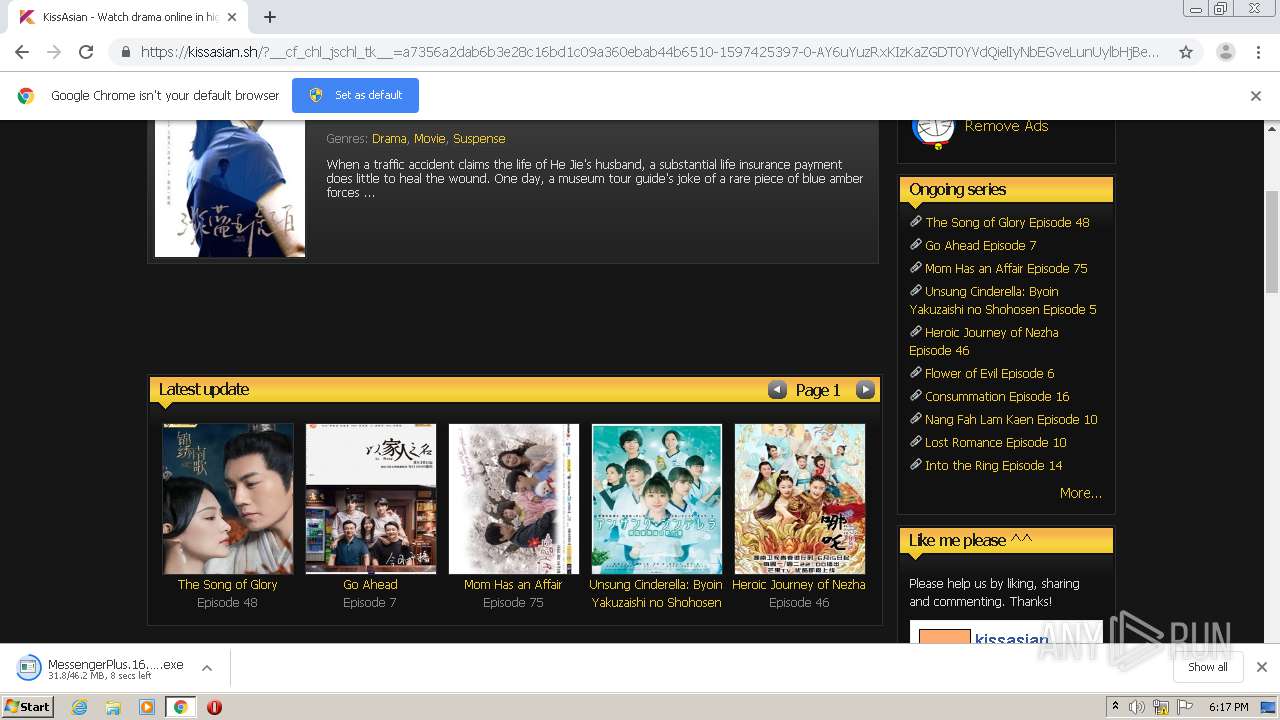Image resolution: width=1280 pixels, height=720 pixels.
Task: Set Chrome as default browser
Action: point(355,95)
